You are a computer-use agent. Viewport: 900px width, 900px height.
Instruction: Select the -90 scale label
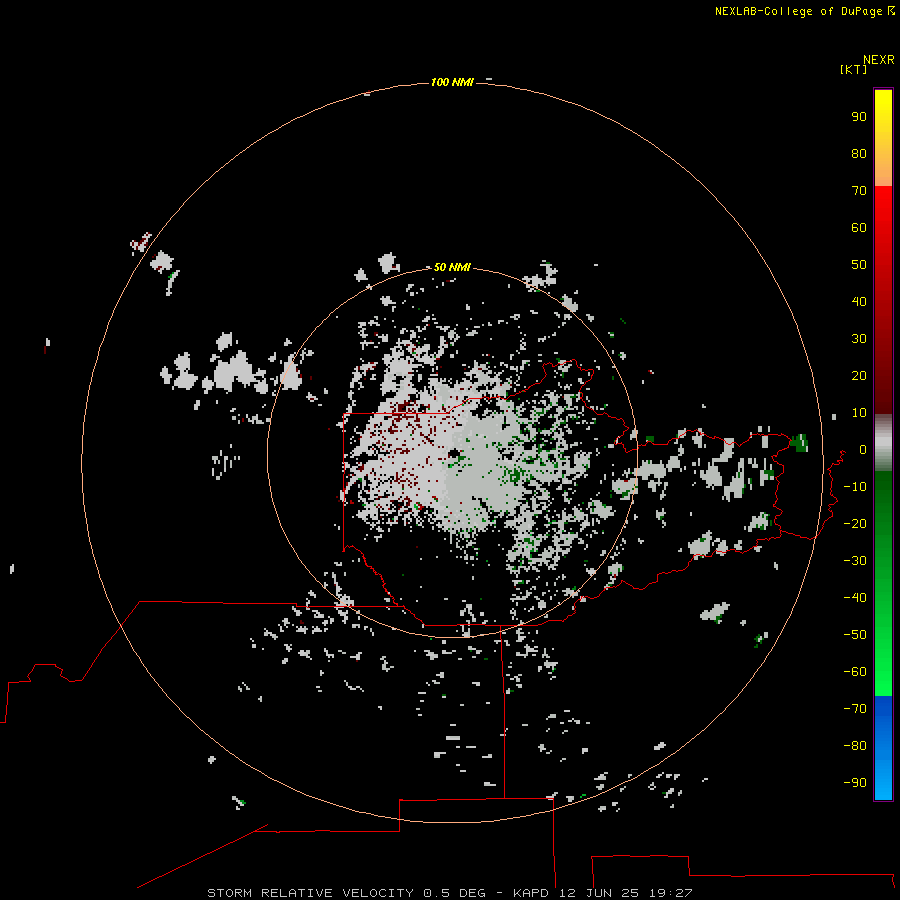[x=855, y=783]
